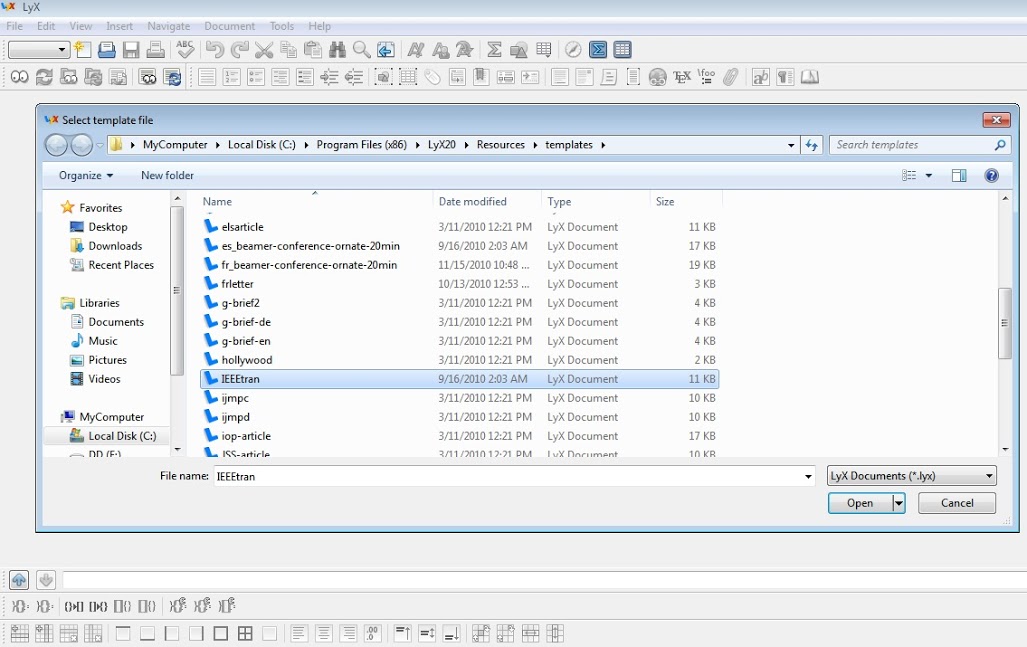Click the align center table cell icon
The height and width of the screenshot is (647, 1027).
324,633
